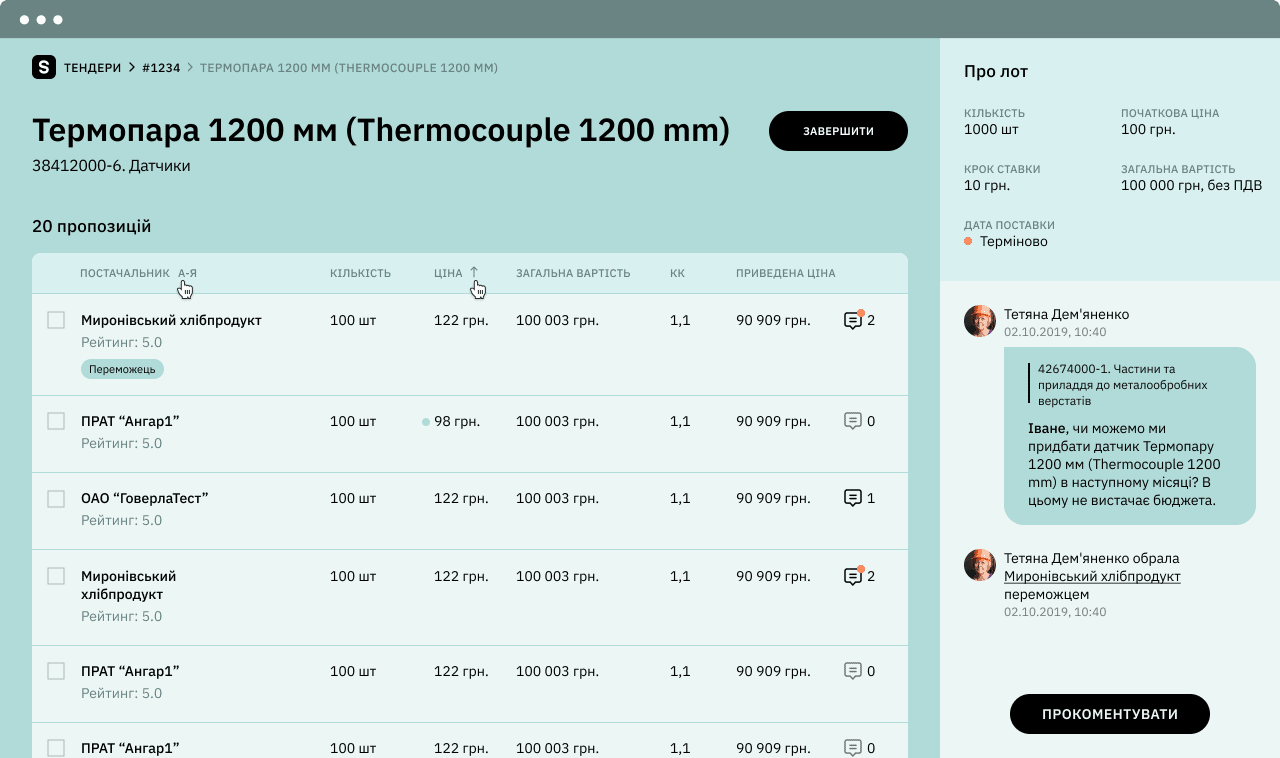Screen dimensions: 1280x758
Task: Open comments icon in the 98 грн. Ангар1 row
Action: [853, 421]
